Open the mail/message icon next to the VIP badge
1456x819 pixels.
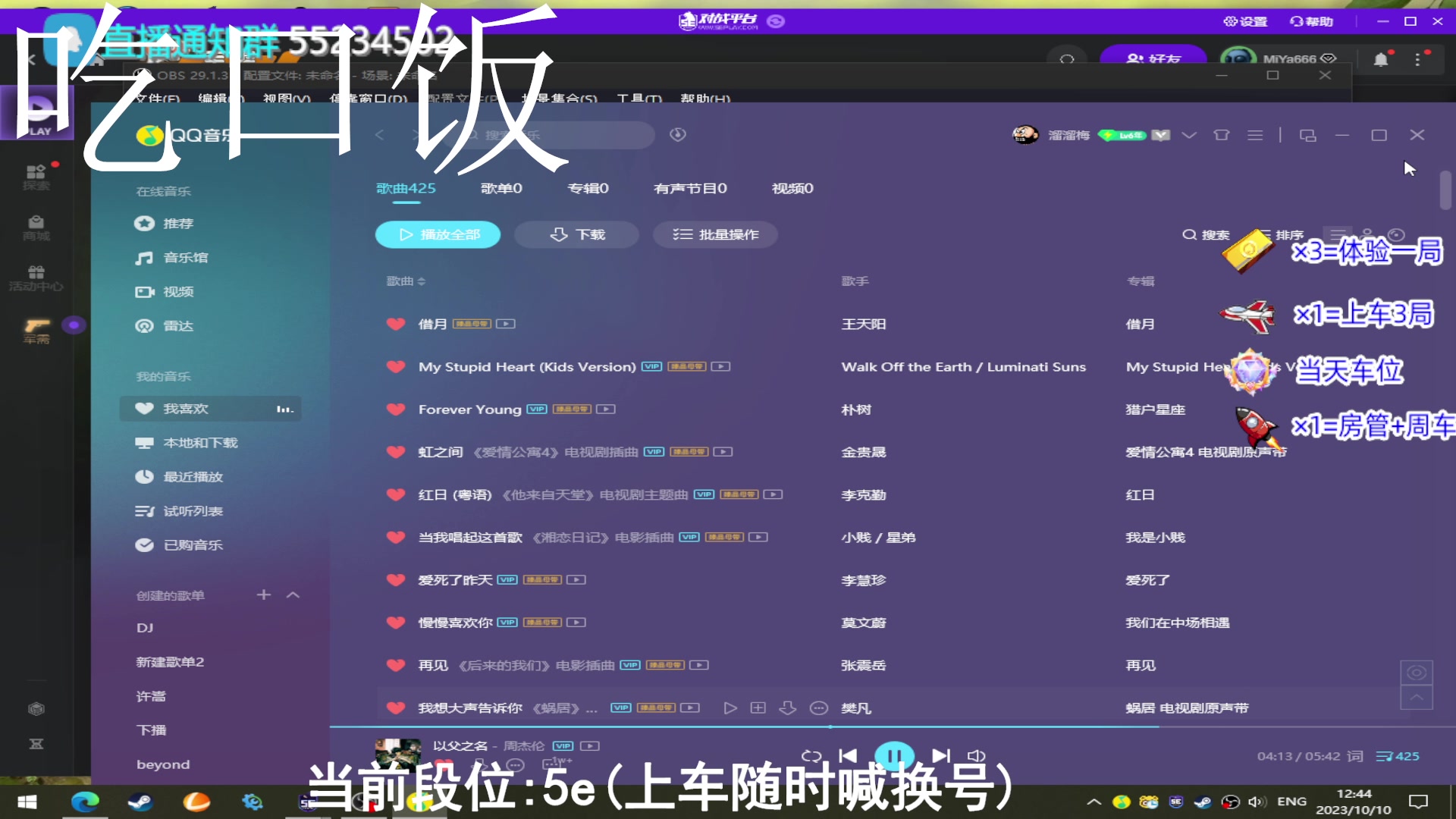pos(1160,135)
